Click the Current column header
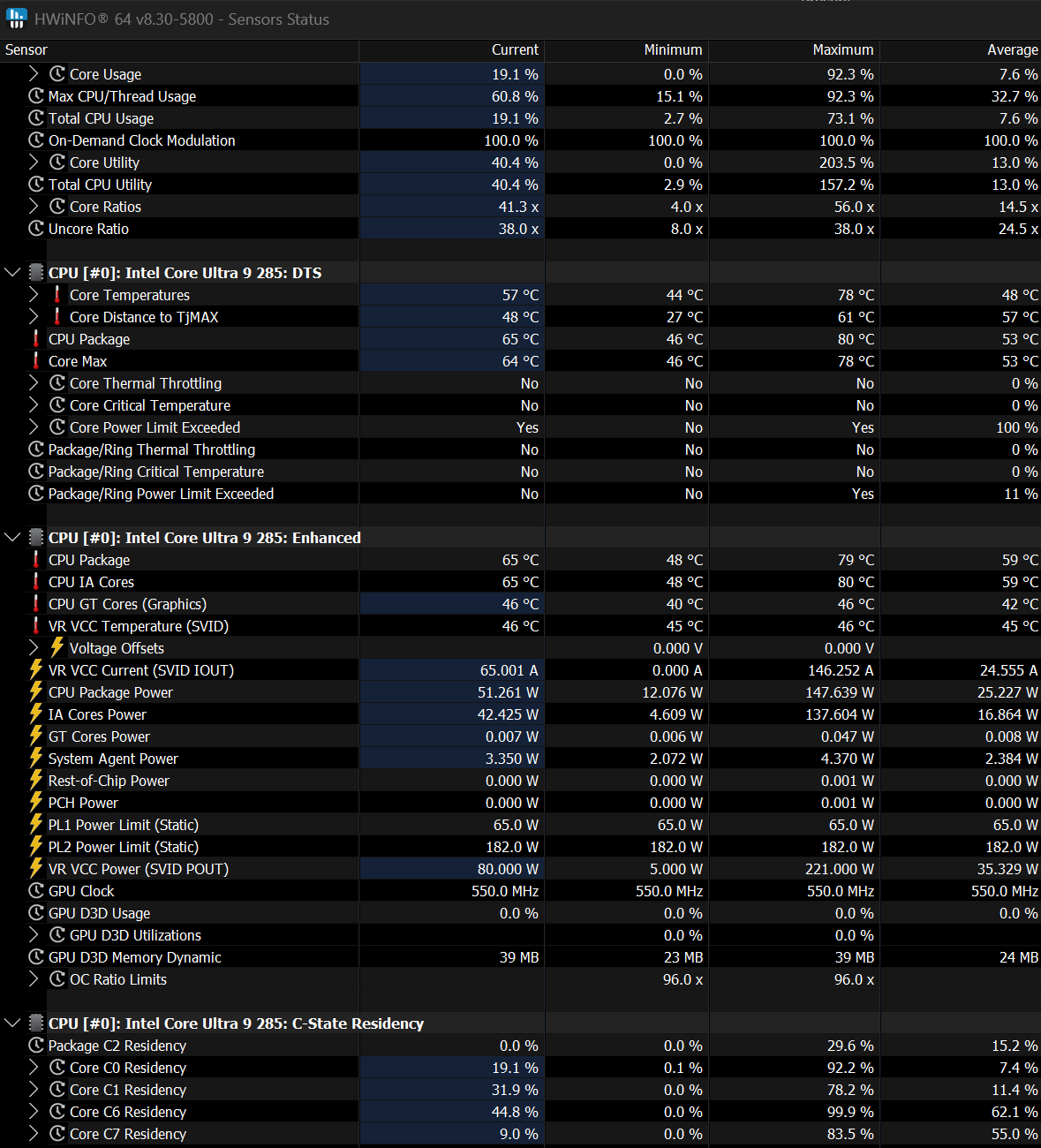Image resolution: width=1041 pixels, height=1148 pixels. click(x=514, y=50)
